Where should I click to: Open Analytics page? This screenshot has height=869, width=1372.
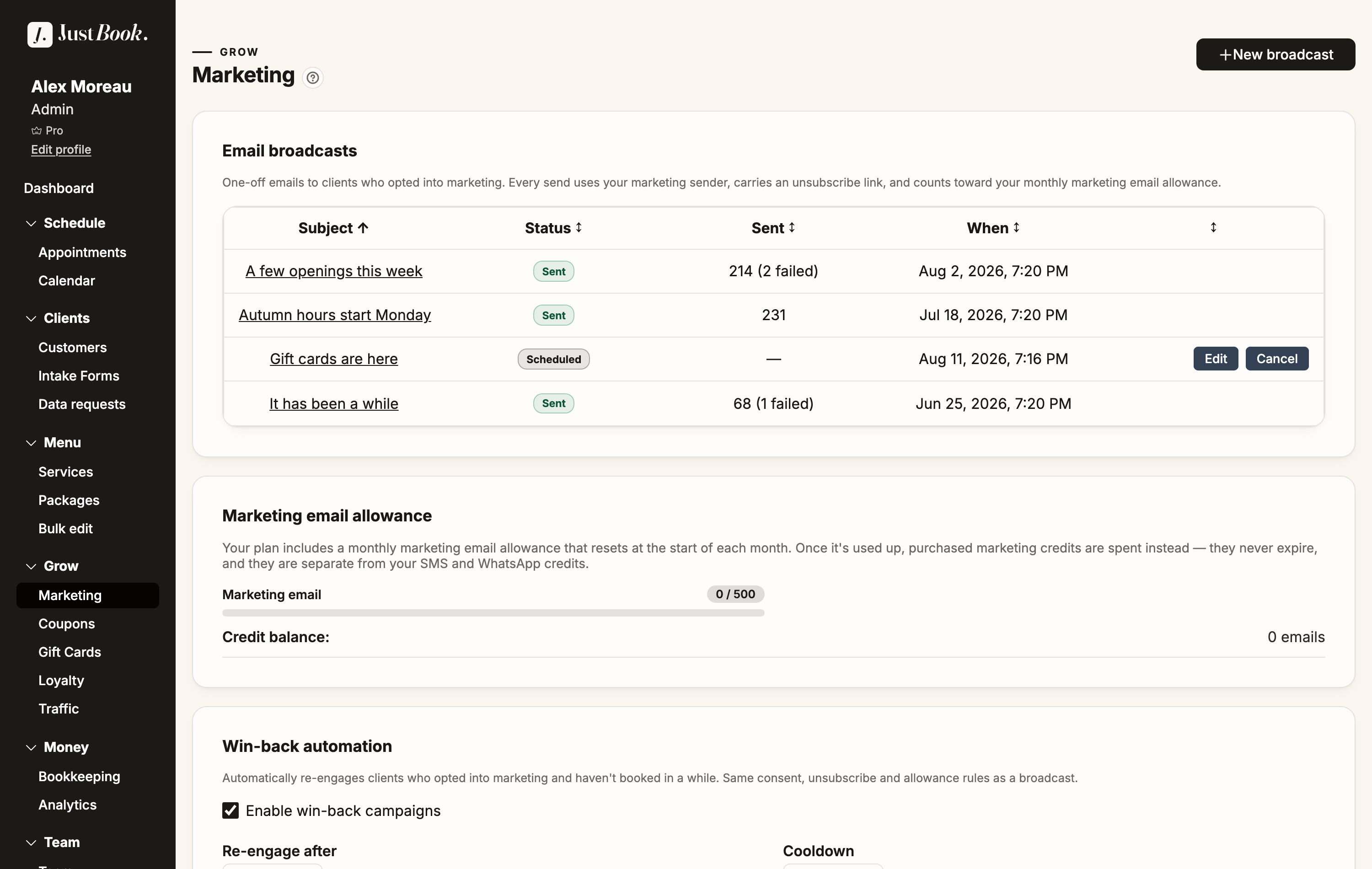point(67,805)
